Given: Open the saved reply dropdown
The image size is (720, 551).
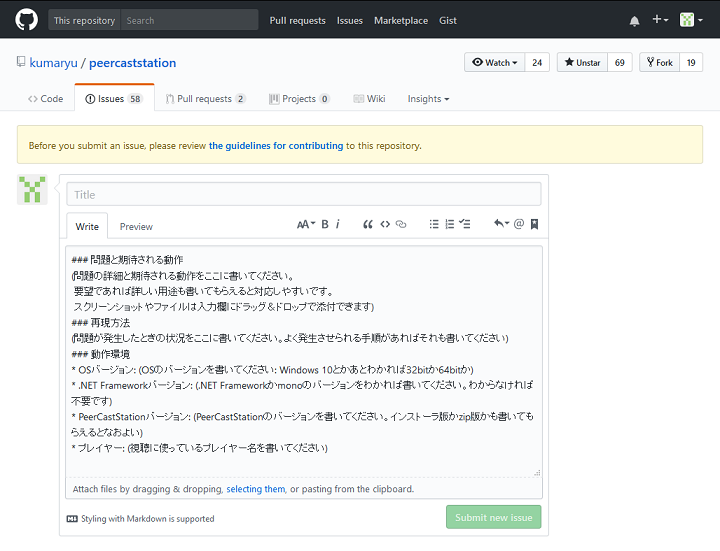Looking at the screenshot, I should 501,224.
